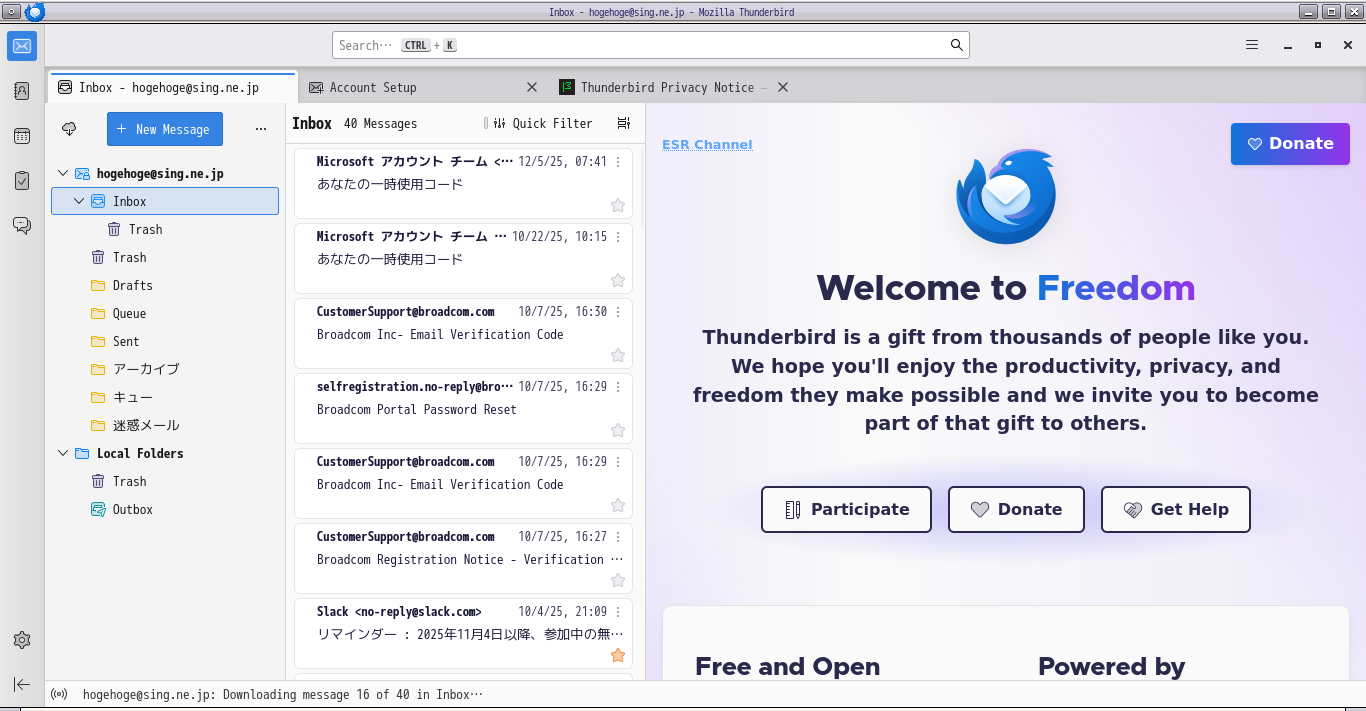Image resolution: width=1366 pixels, height=711 pixels.
Task: Open more options for Password Reset message
Action: [618, 387]
